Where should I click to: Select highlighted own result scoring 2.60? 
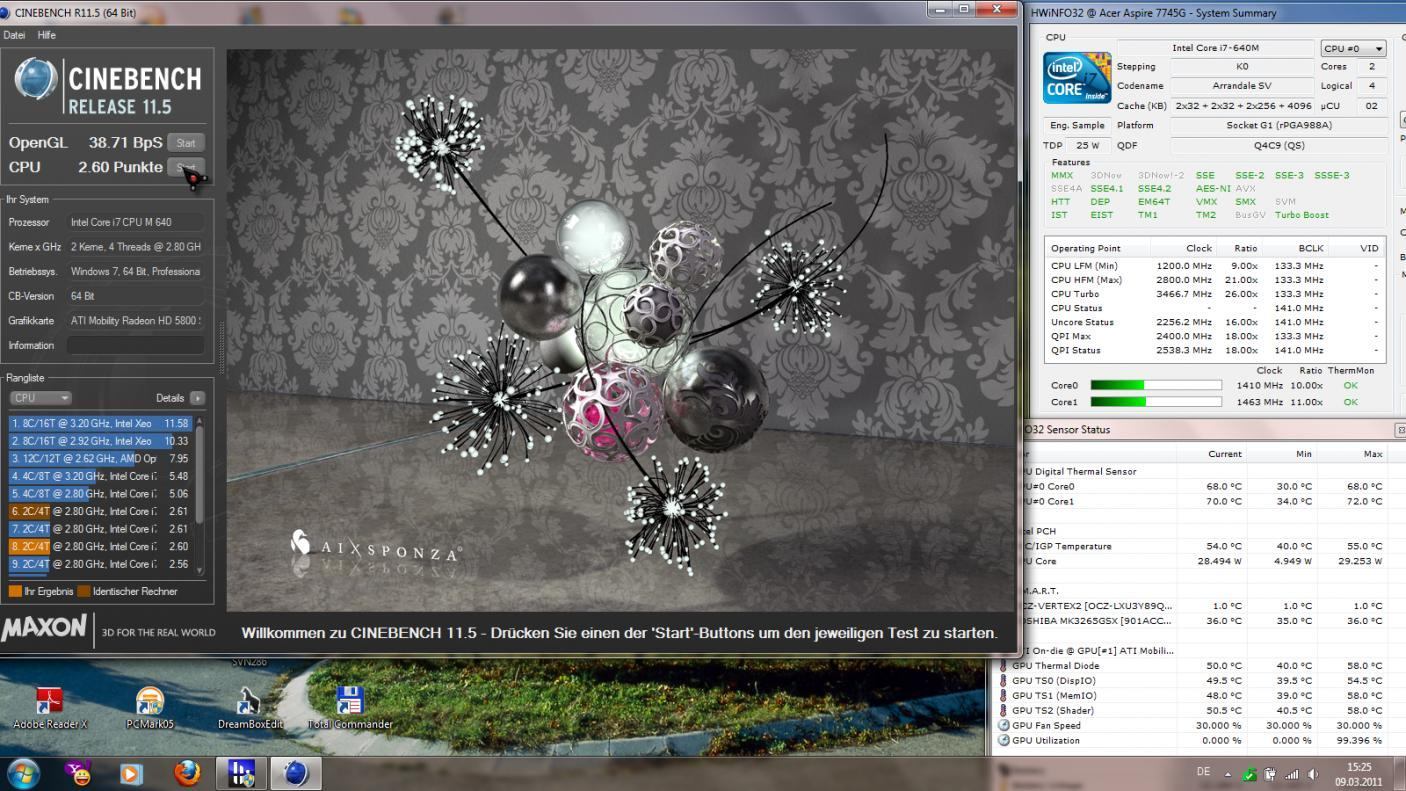coord(100,547)
